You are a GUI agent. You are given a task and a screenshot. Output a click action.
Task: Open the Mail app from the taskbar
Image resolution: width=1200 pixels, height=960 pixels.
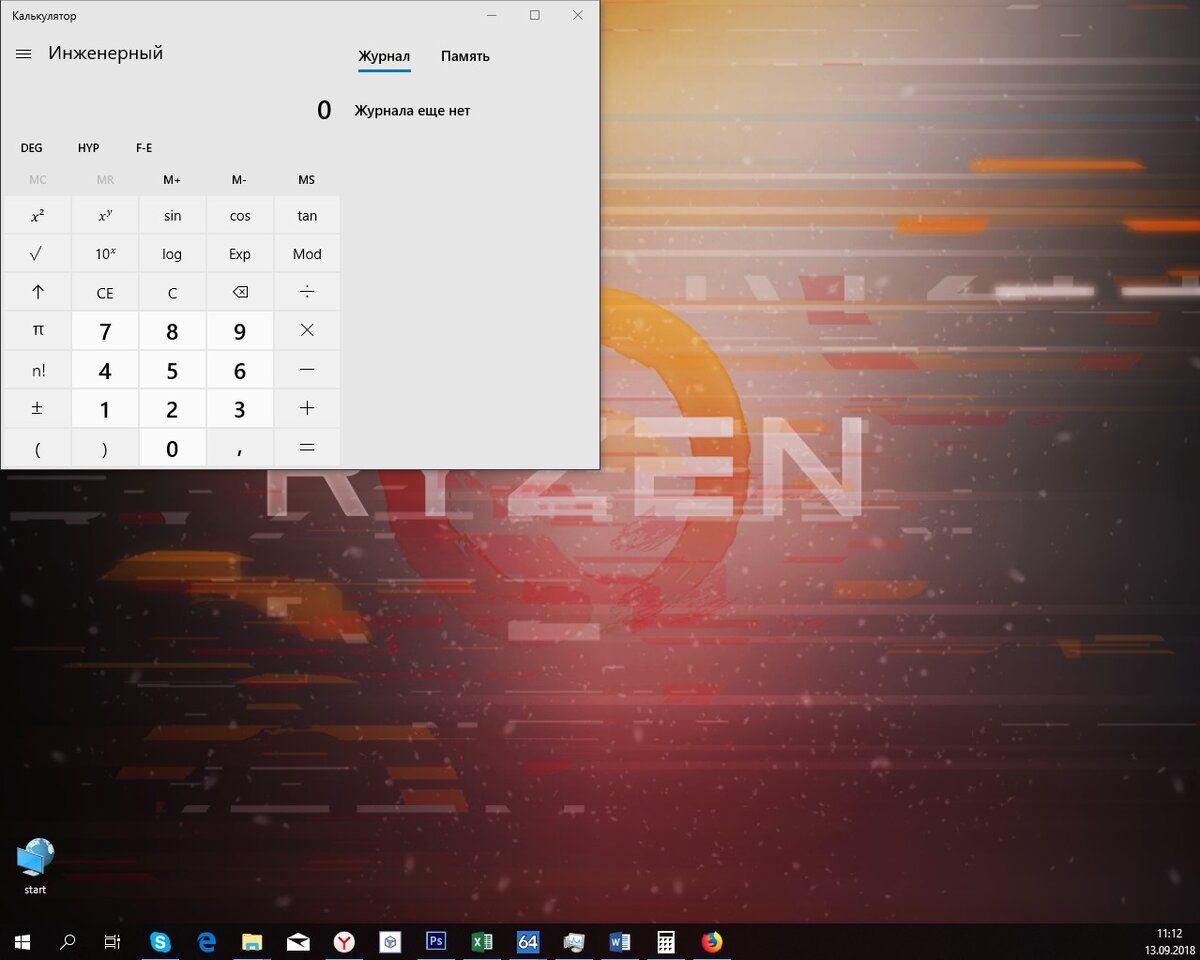(298, 941)
